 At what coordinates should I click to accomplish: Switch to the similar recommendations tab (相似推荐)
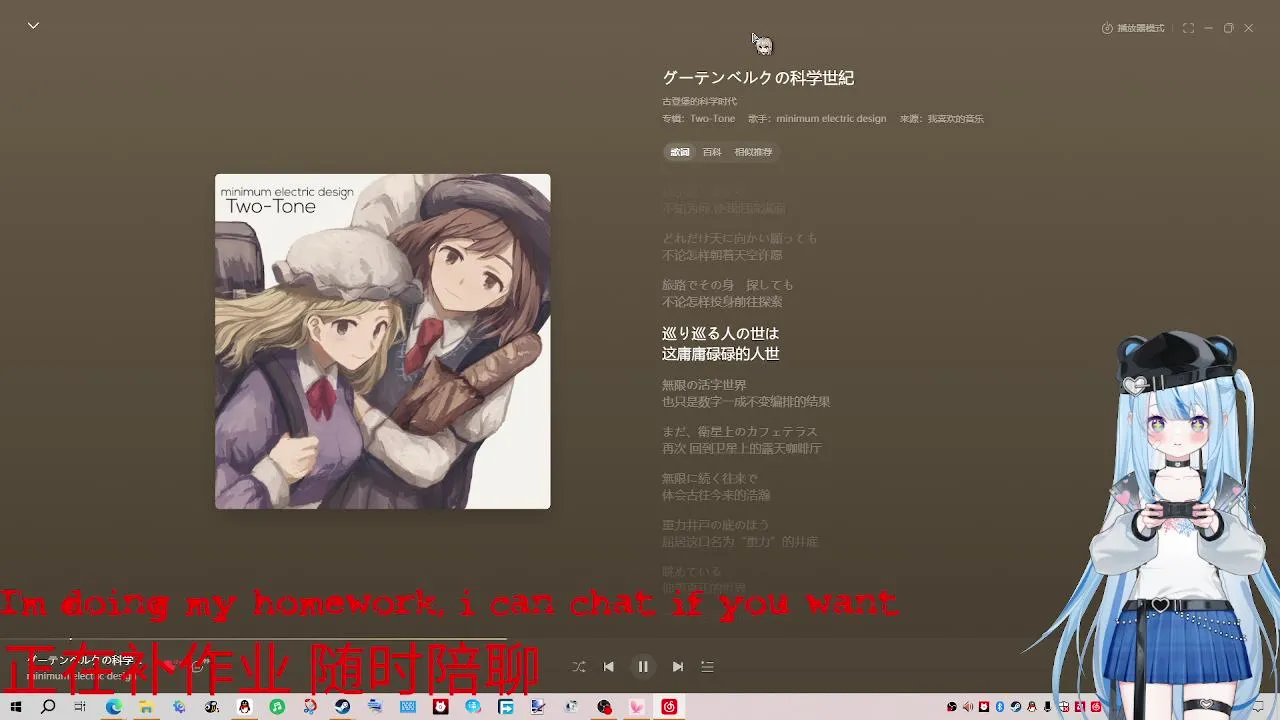[753, 152]
